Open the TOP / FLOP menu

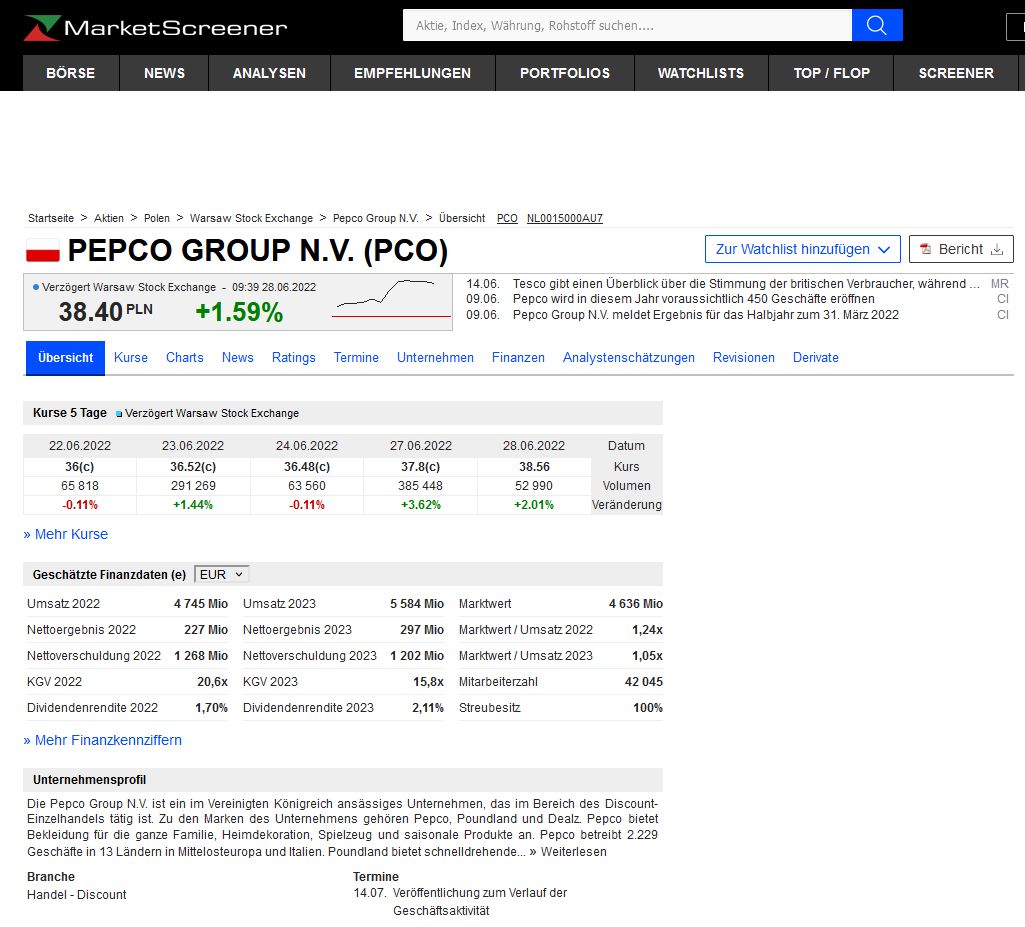click(x=832, y=73)
